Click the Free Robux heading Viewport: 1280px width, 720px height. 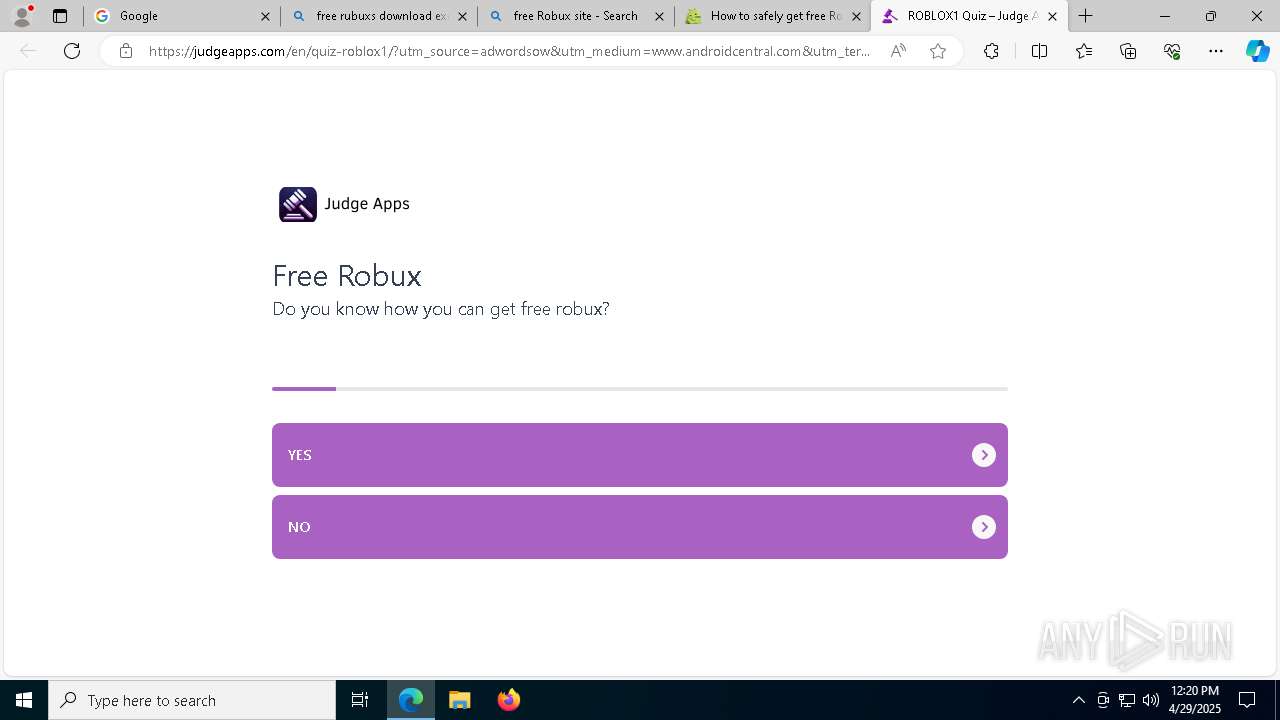pos(347,276)
